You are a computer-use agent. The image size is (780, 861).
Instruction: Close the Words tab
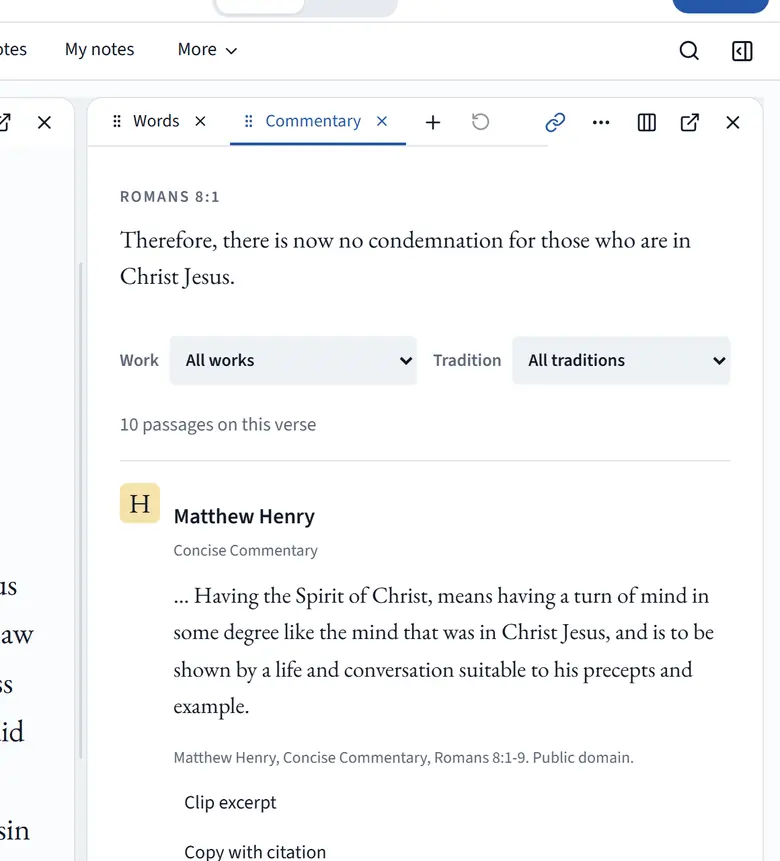point(200,121)
